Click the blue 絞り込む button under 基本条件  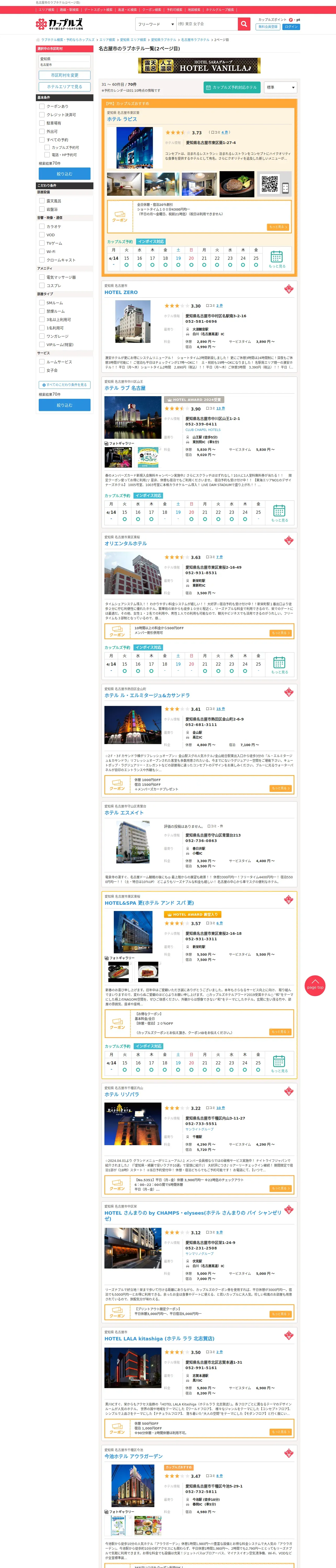pyautogui.click(x=65, y=174)
